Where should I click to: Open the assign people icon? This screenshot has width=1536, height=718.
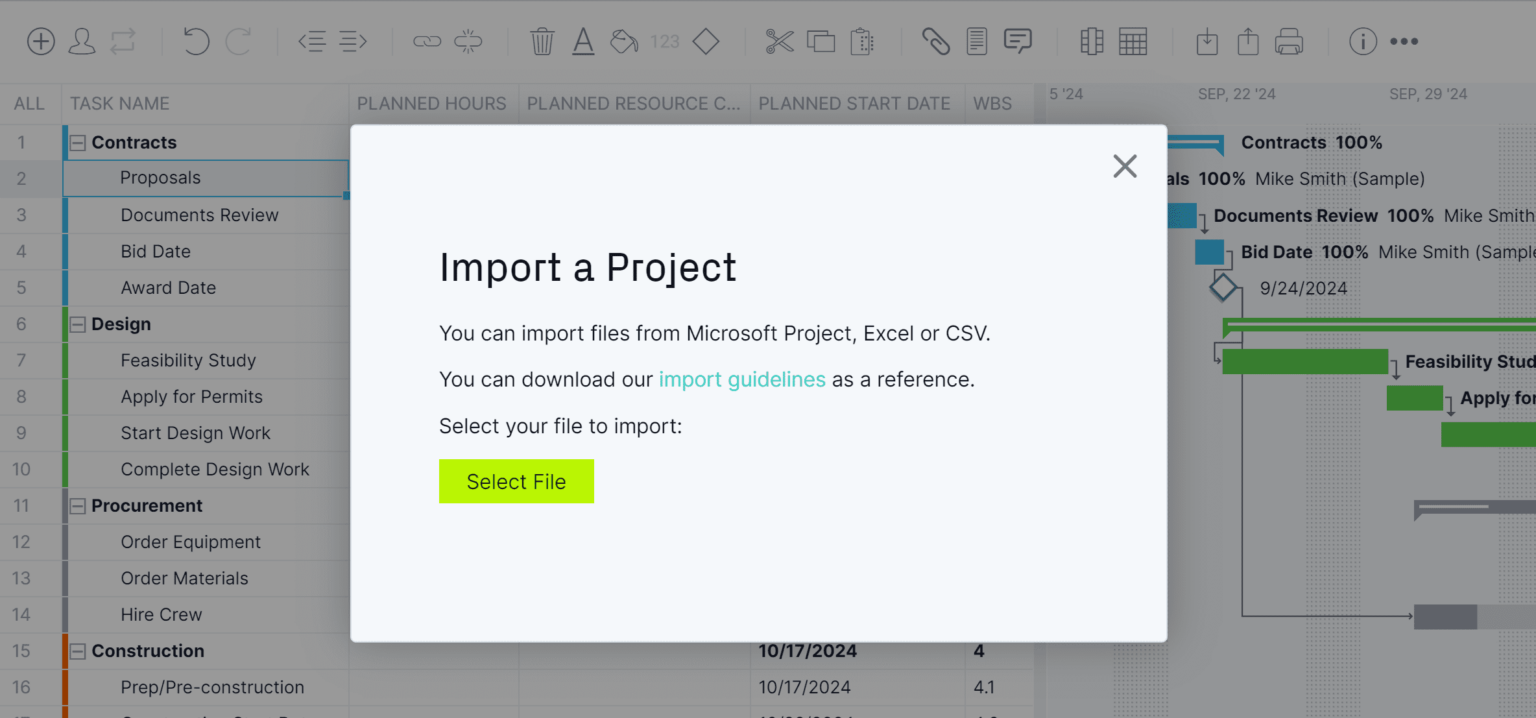point(82,41)
